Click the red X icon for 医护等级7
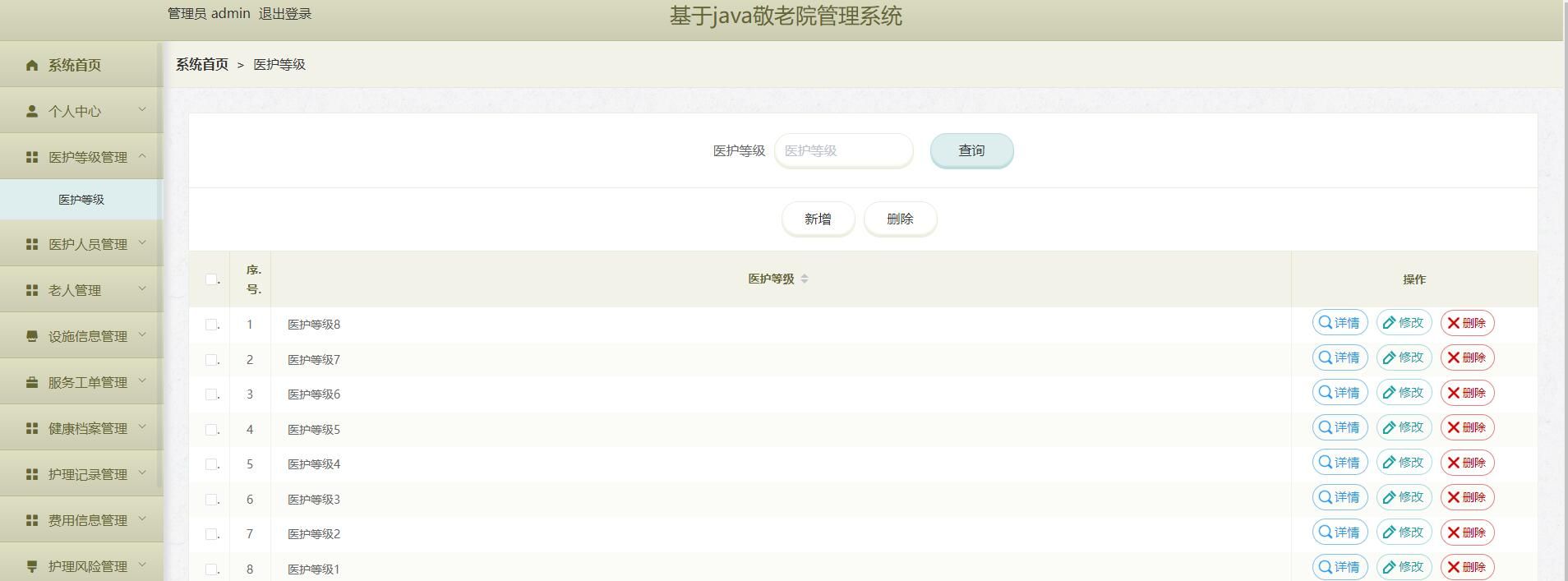This screenshot has width=1568, height=581. 1454,357
